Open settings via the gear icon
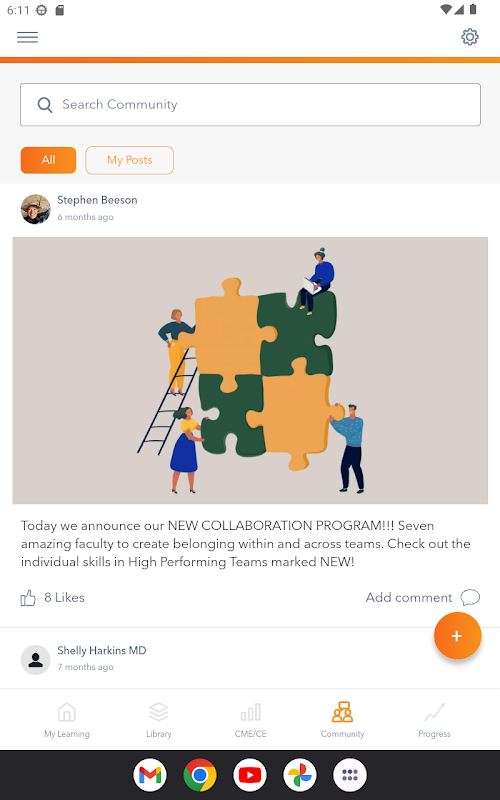The height and width of the screenshot is (800, 500). tap(469, 37)
